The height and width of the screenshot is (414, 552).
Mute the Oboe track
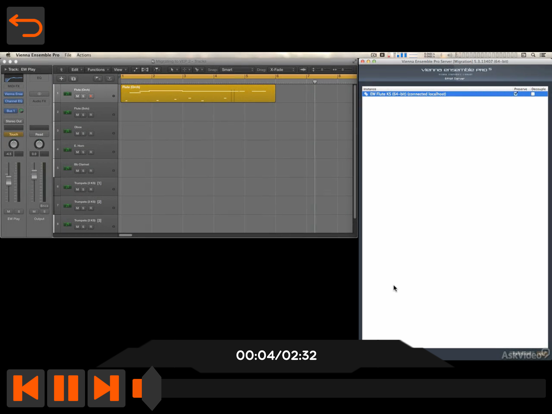pos(77,133)
